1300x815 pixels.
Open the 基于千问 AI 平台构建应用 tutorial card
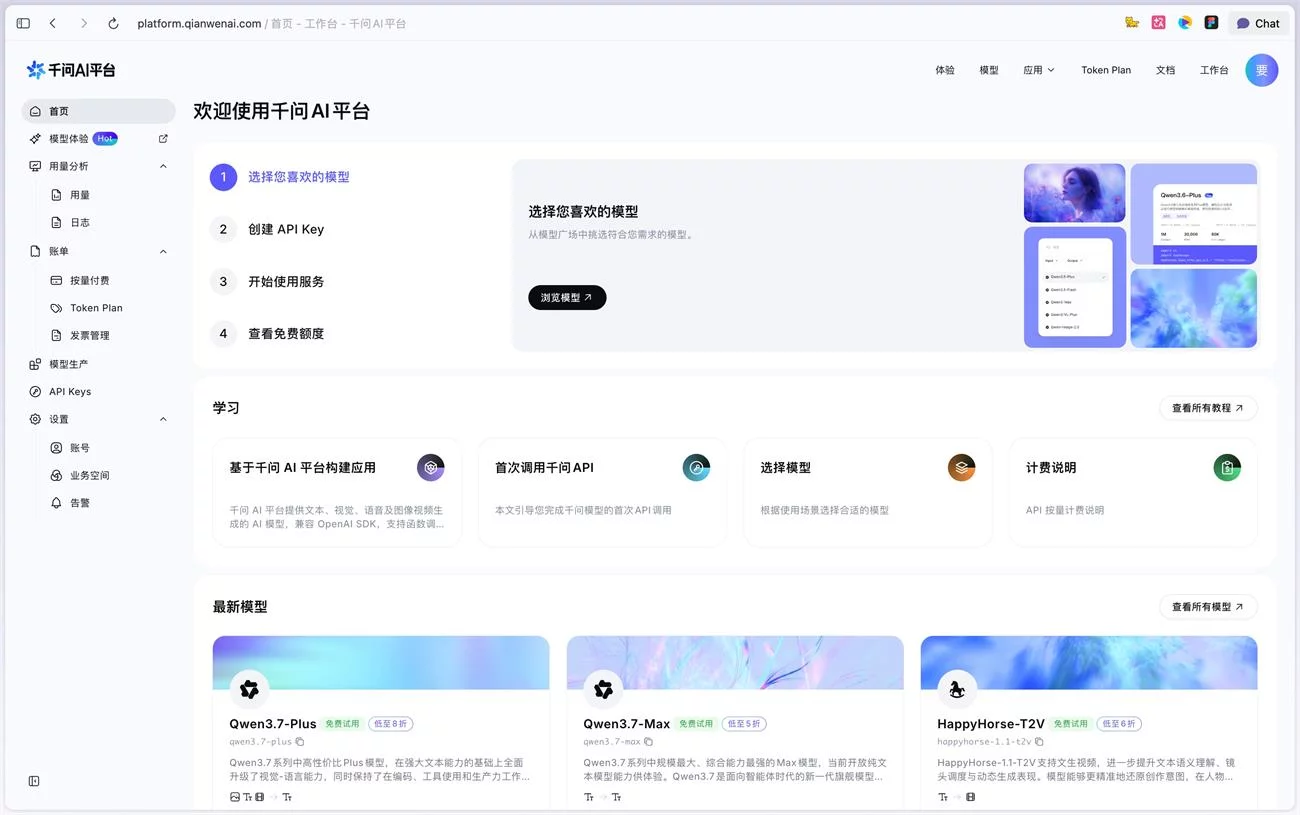point(337,492)
